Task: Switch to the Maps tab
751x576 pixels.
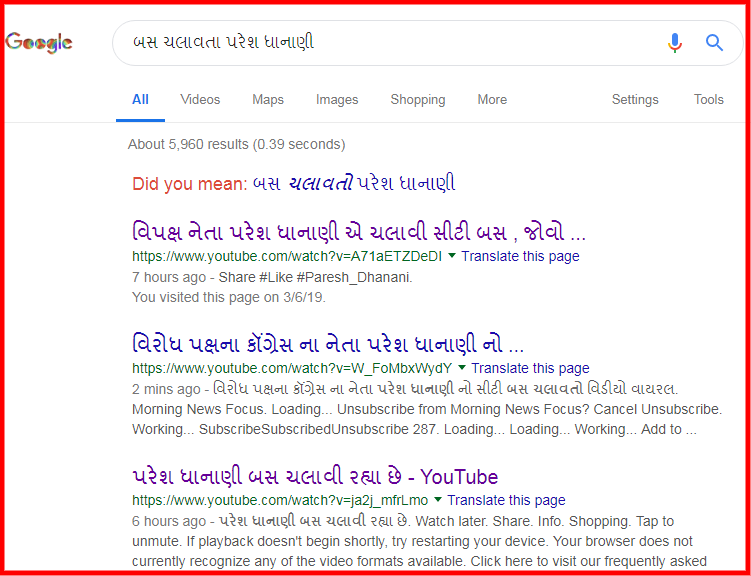Action: tap(268, 100)
